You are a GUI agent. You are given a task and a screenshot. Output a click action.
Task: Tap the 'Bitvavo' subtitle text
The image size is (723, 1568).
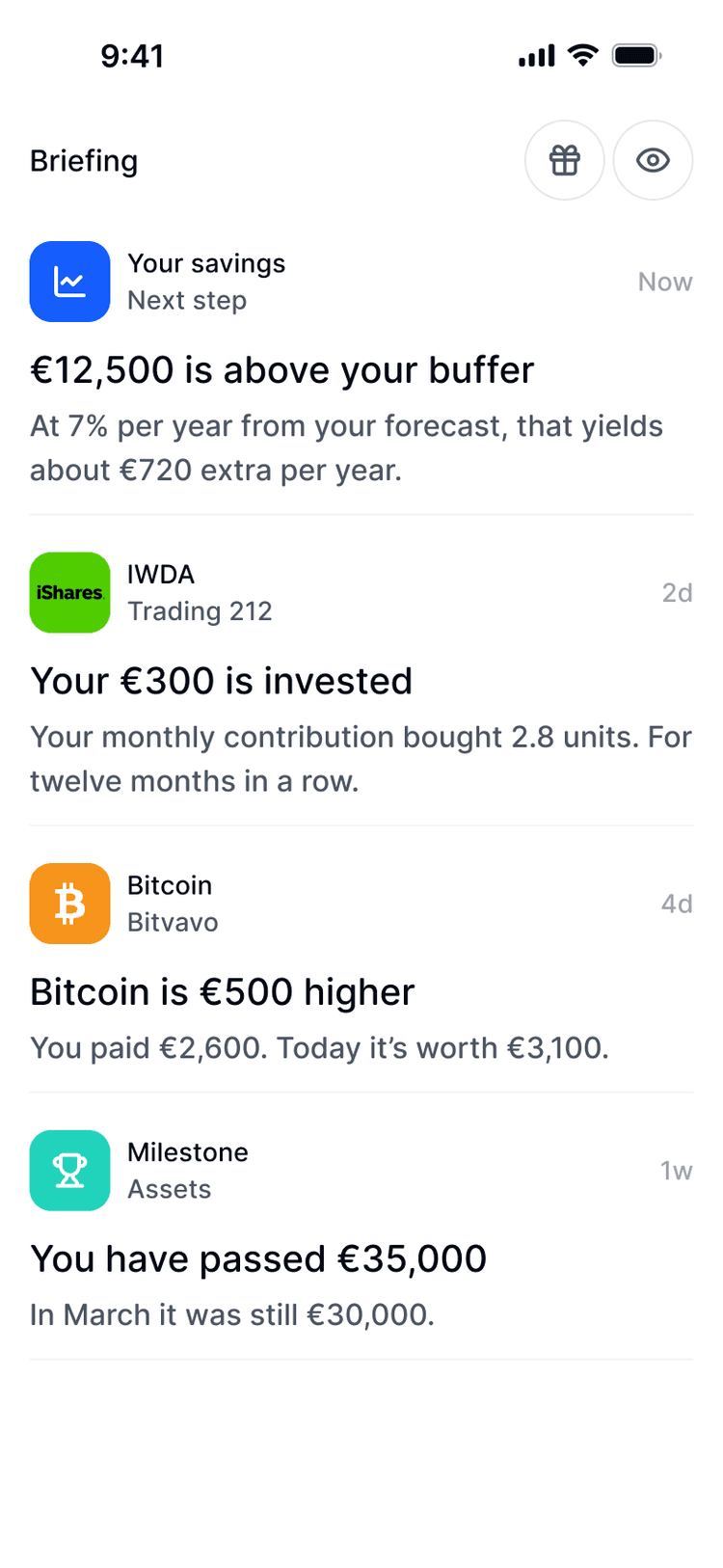coord(173,922)
